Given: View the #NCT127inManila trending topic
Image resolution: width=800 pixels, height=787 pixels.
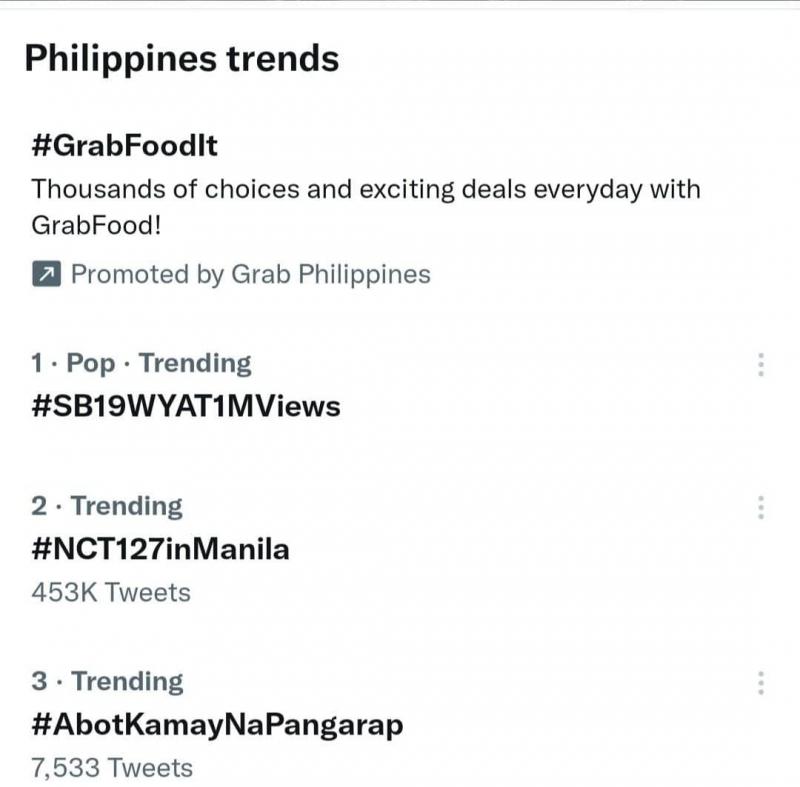Looking at the screenshot, I should click(160, 549).
